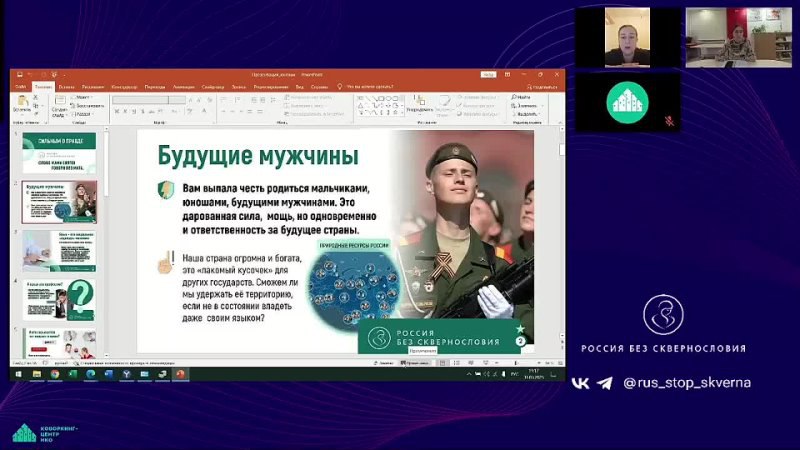800x450 pixels.
Task: Select slide 4 thumbnail with the question mark
Action: click(x=59, y=300)
